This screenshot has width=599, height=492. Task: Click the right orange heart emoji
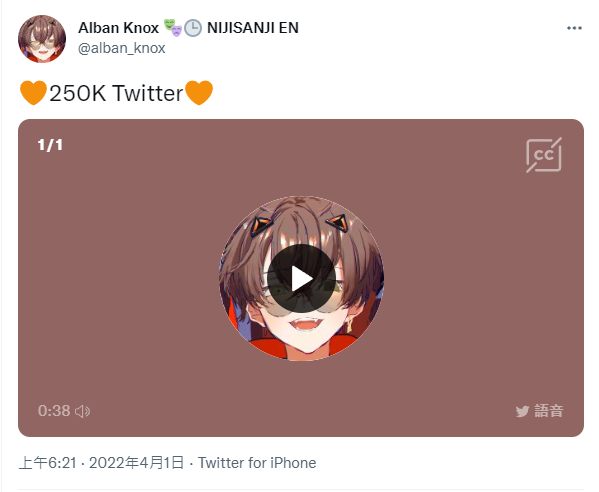(x=199, y=92)
